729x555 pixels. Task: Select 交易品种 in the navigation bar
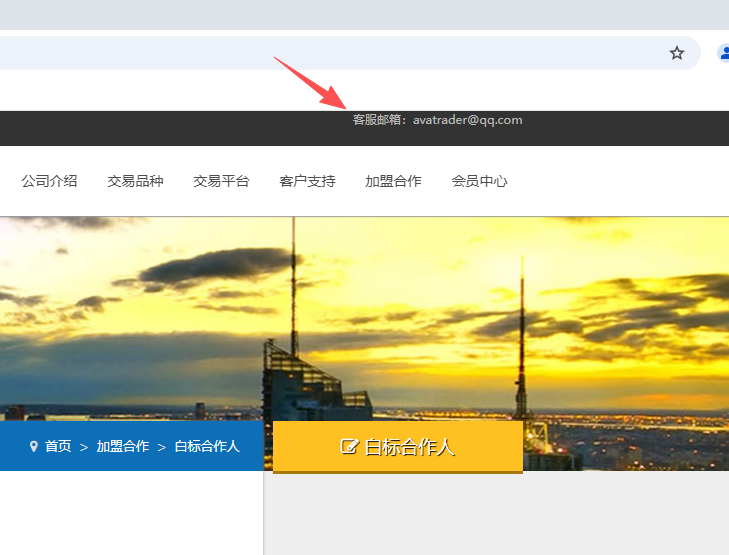(135, 181)
